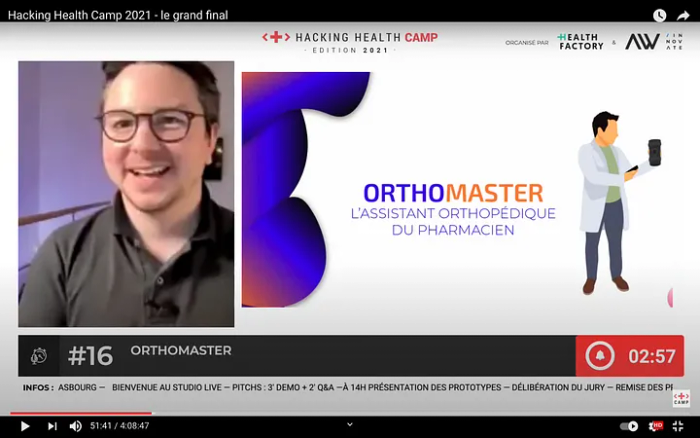
Task: Click 'ORTHOMASTER' in the lower banner
Action: pos(181,350)
